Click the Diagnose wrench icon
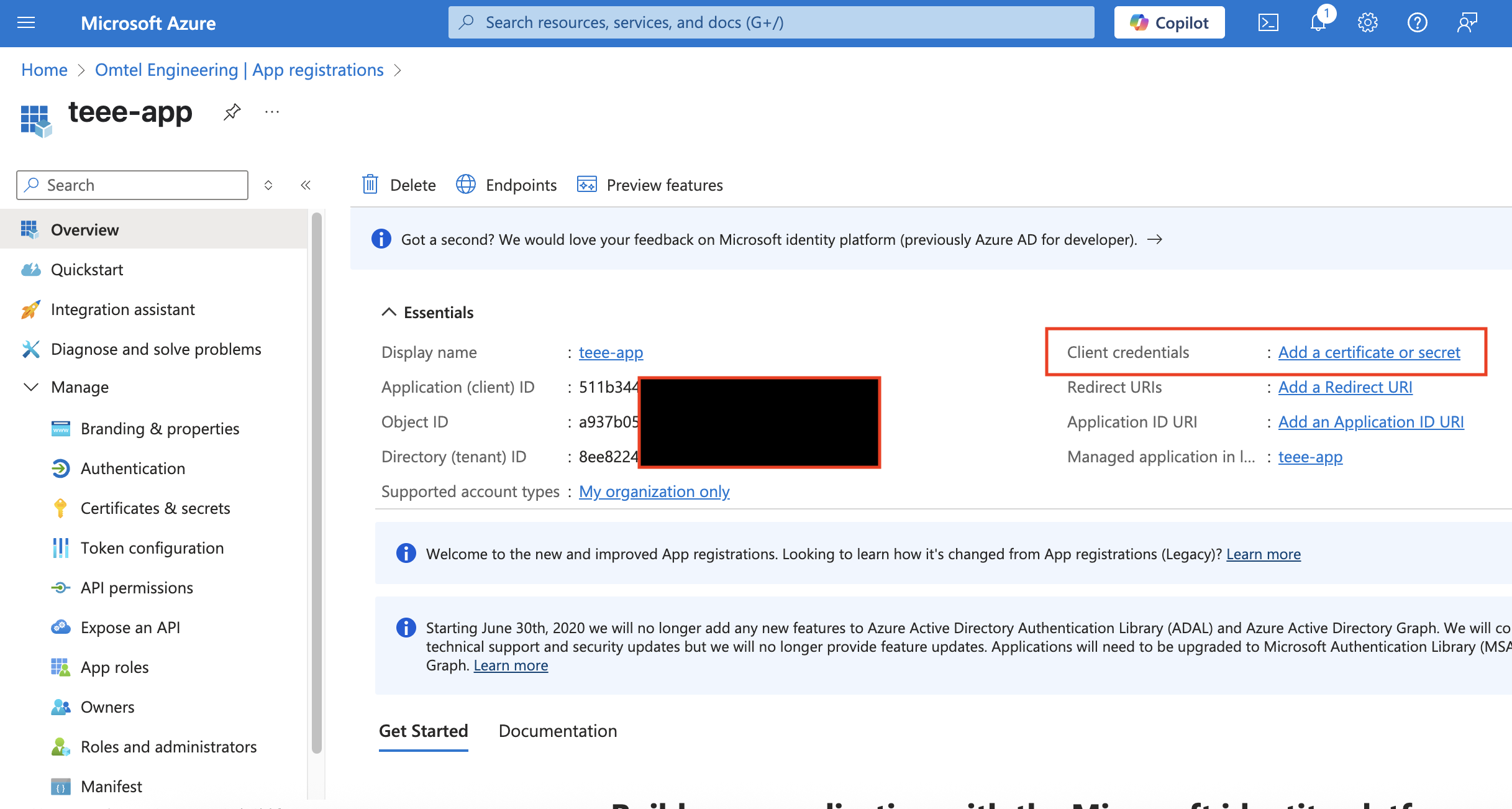The width and height of the screenshot is (1512, 809). [30, 349]
